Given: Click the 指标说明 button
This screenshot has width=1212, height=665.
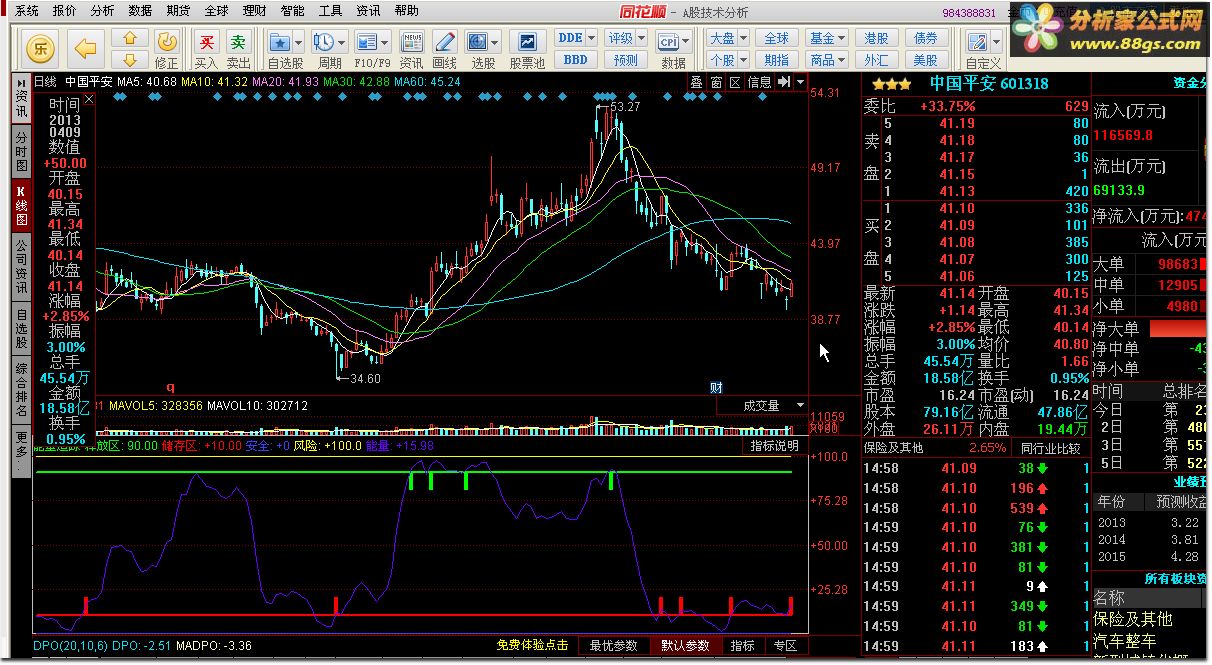Looking at the screenshot, I should point(775,446).
